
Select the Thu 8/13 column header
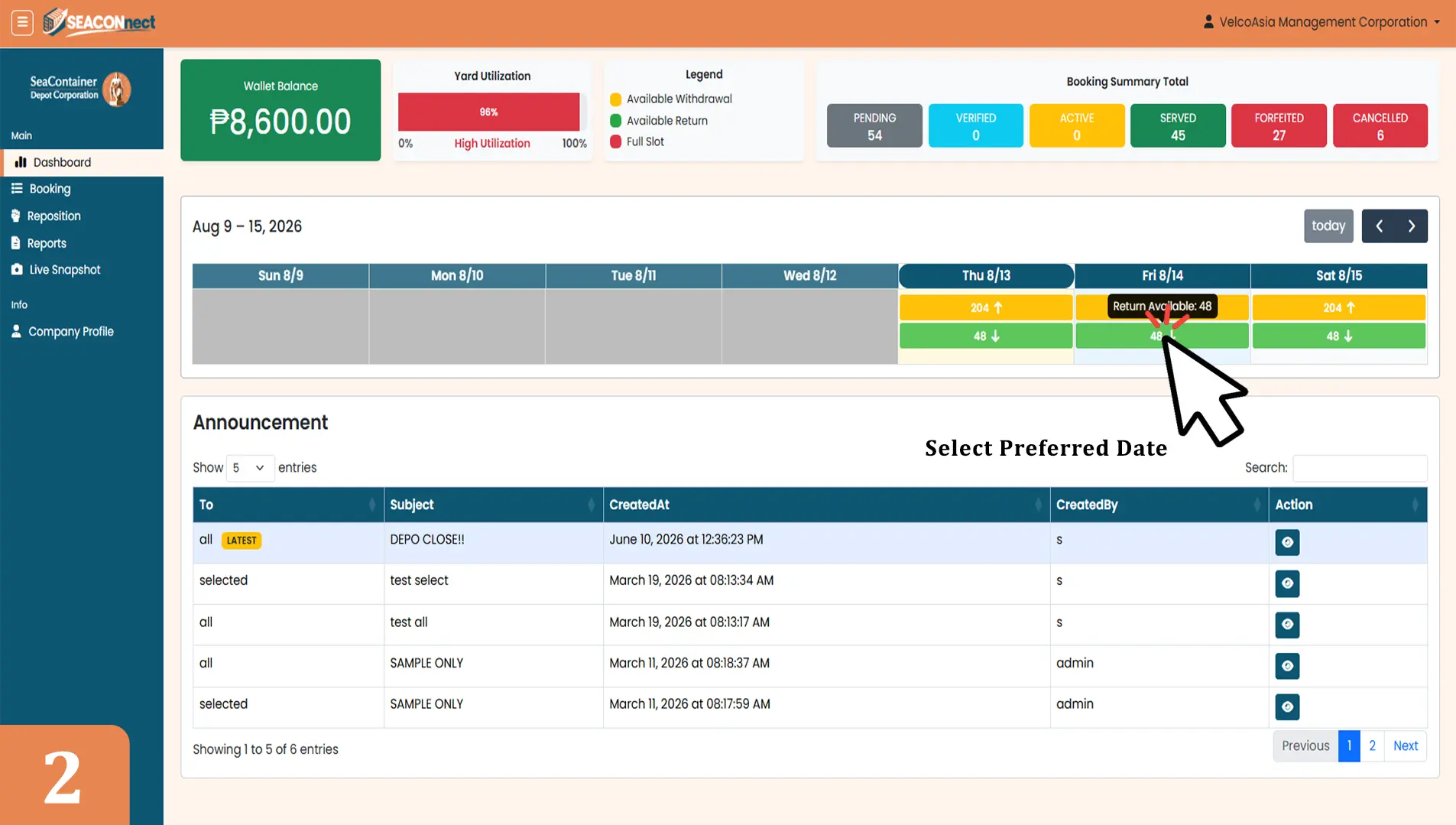pyautogui.click(x=986, y=275)
